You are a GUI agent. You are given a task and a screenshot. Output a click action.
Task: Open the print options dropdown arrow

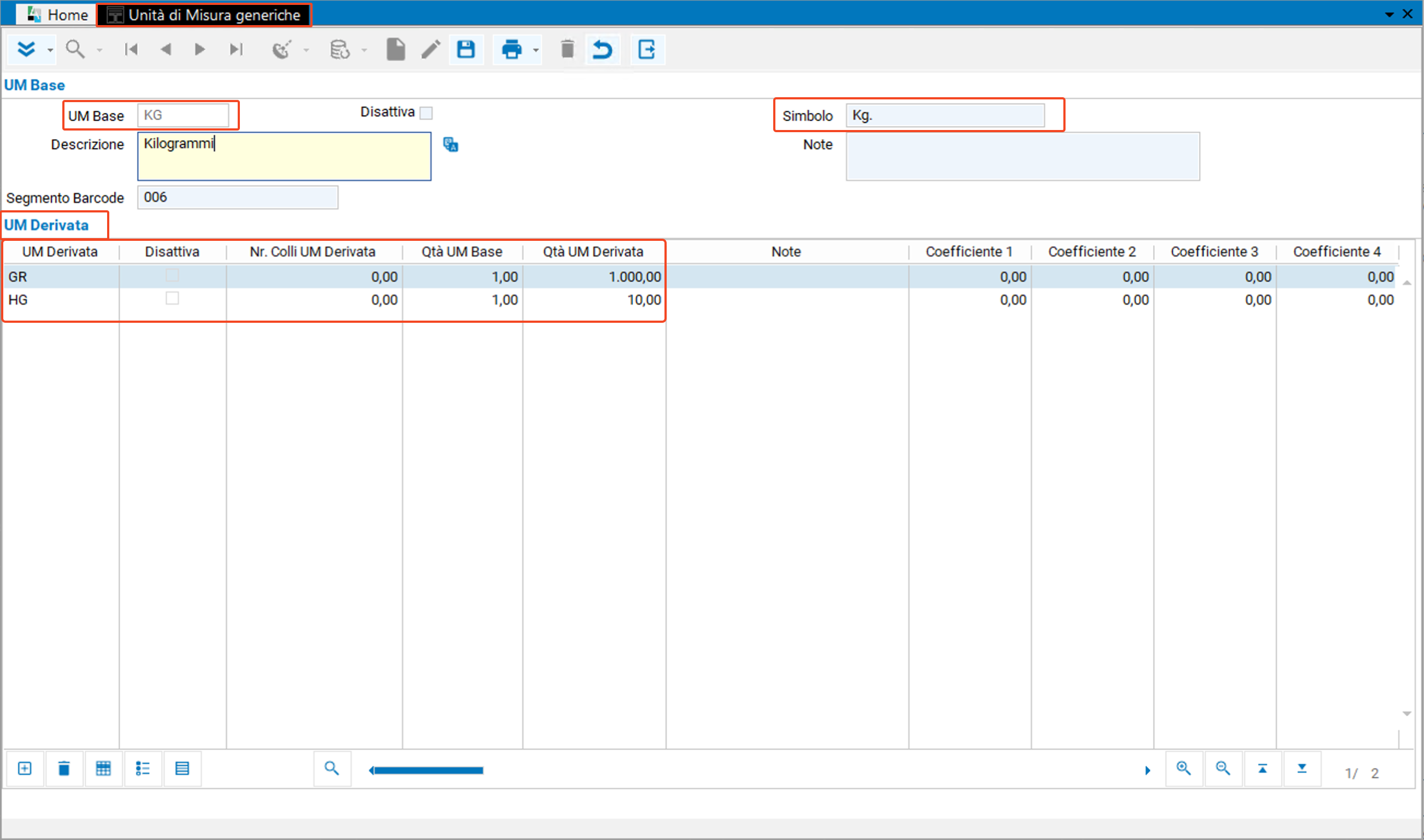[x=536, y=51]
